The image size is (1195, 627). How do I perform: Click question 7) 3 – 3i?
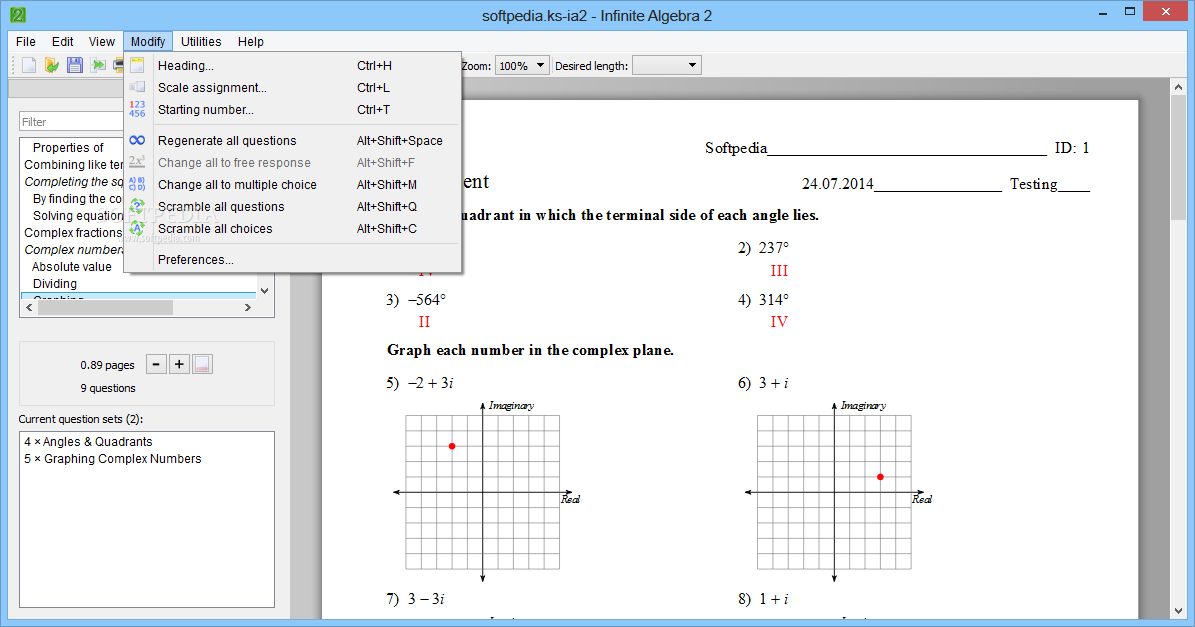[415, 599]
